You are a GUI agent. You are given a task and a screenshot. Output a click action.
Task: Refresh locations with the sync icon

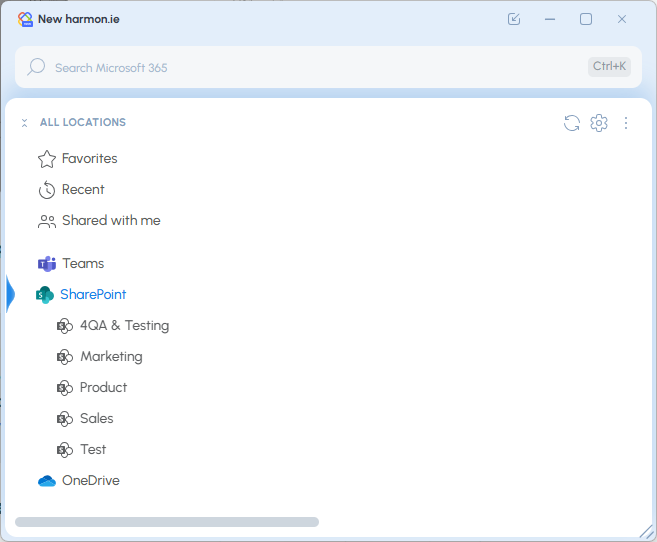(x=572, y=123)
